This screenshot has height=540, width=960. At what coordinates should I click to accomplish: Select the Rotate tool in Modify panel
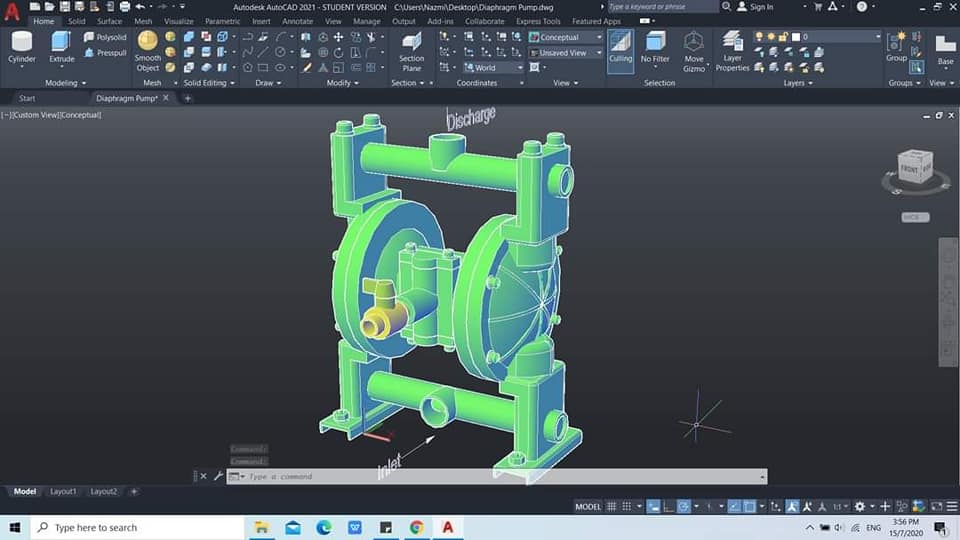[338, 53]
